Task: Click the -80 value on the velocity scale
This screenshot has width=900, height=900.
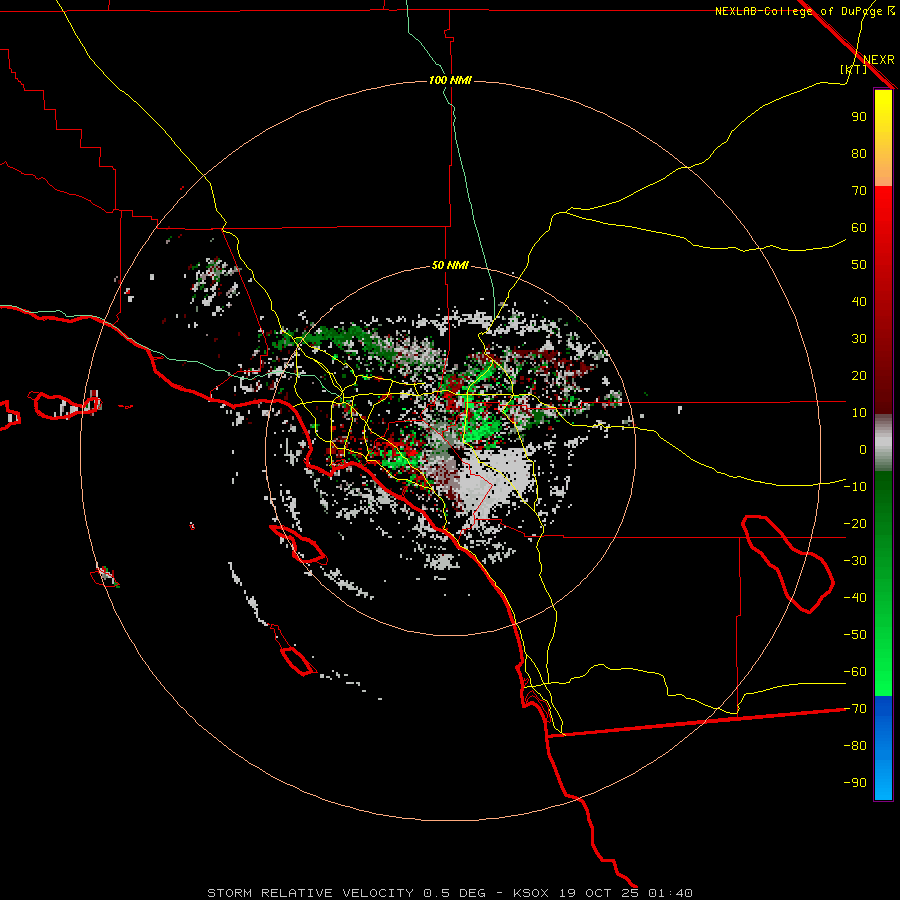Action: pos(855,746)
